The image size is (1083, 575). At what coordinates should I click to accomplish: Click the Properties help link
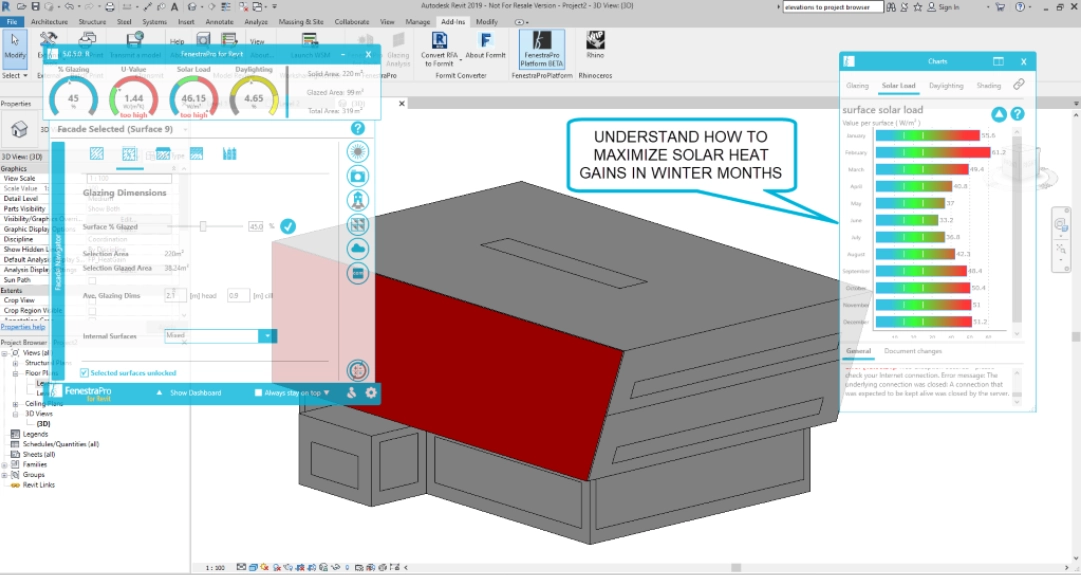coord(23,327)
